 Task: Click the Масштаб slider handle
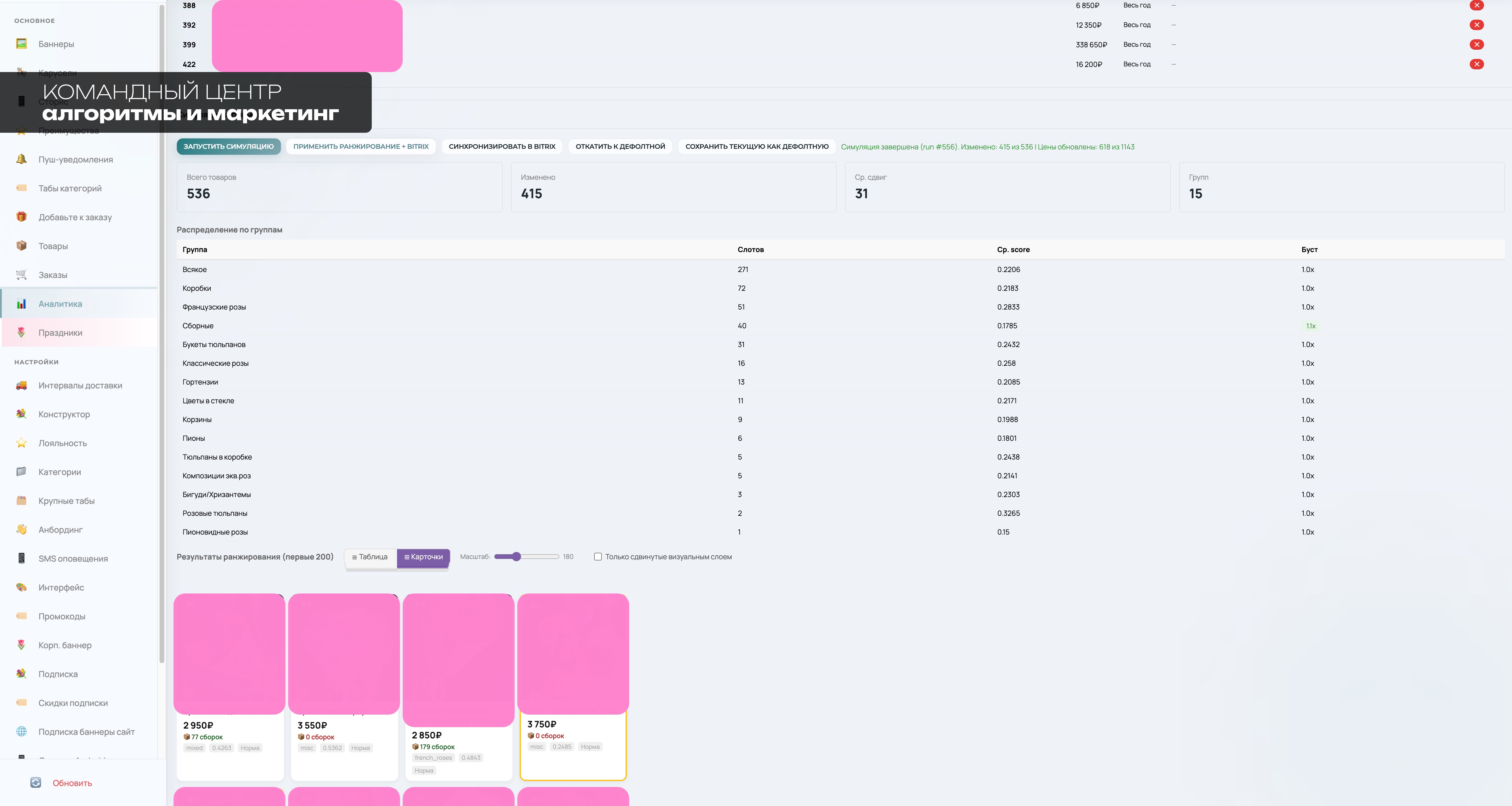516,557
